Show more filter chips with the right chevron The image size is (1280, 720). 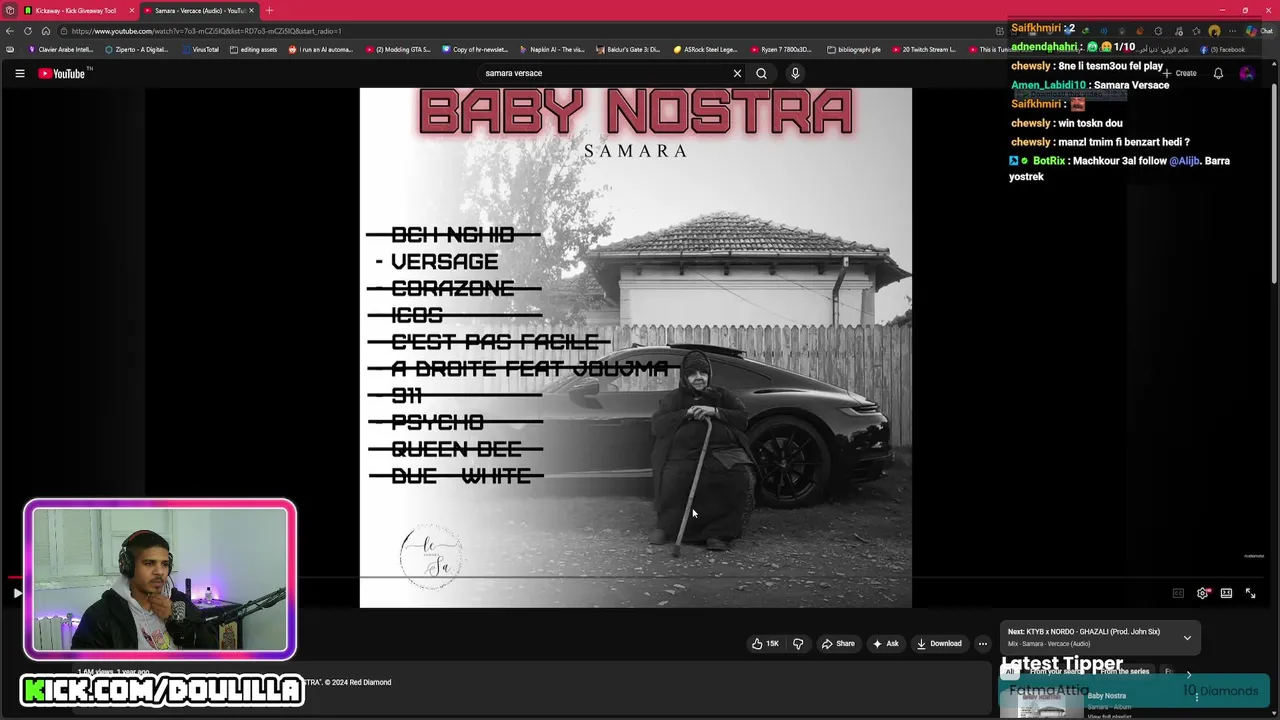tap(1189, 674)
